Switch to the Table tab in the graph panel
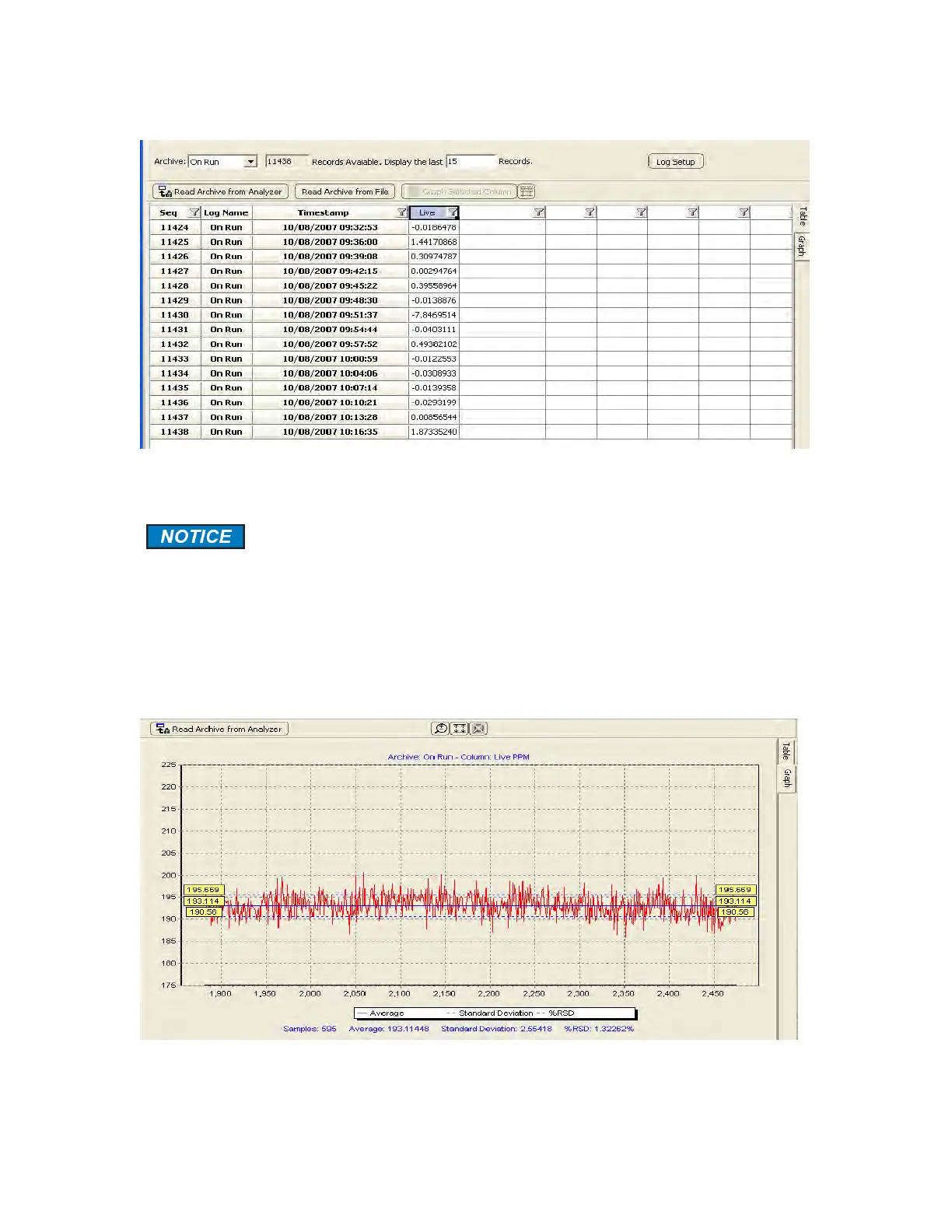 (x=786, y=751)
